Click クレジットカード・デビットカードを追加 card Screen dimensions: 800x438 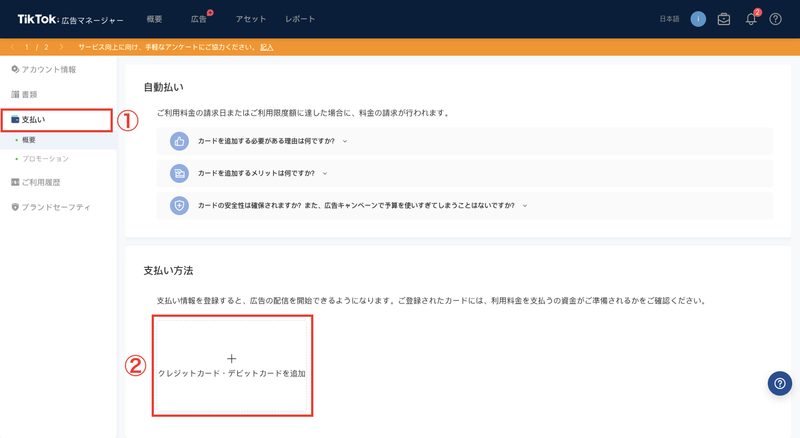232,366
